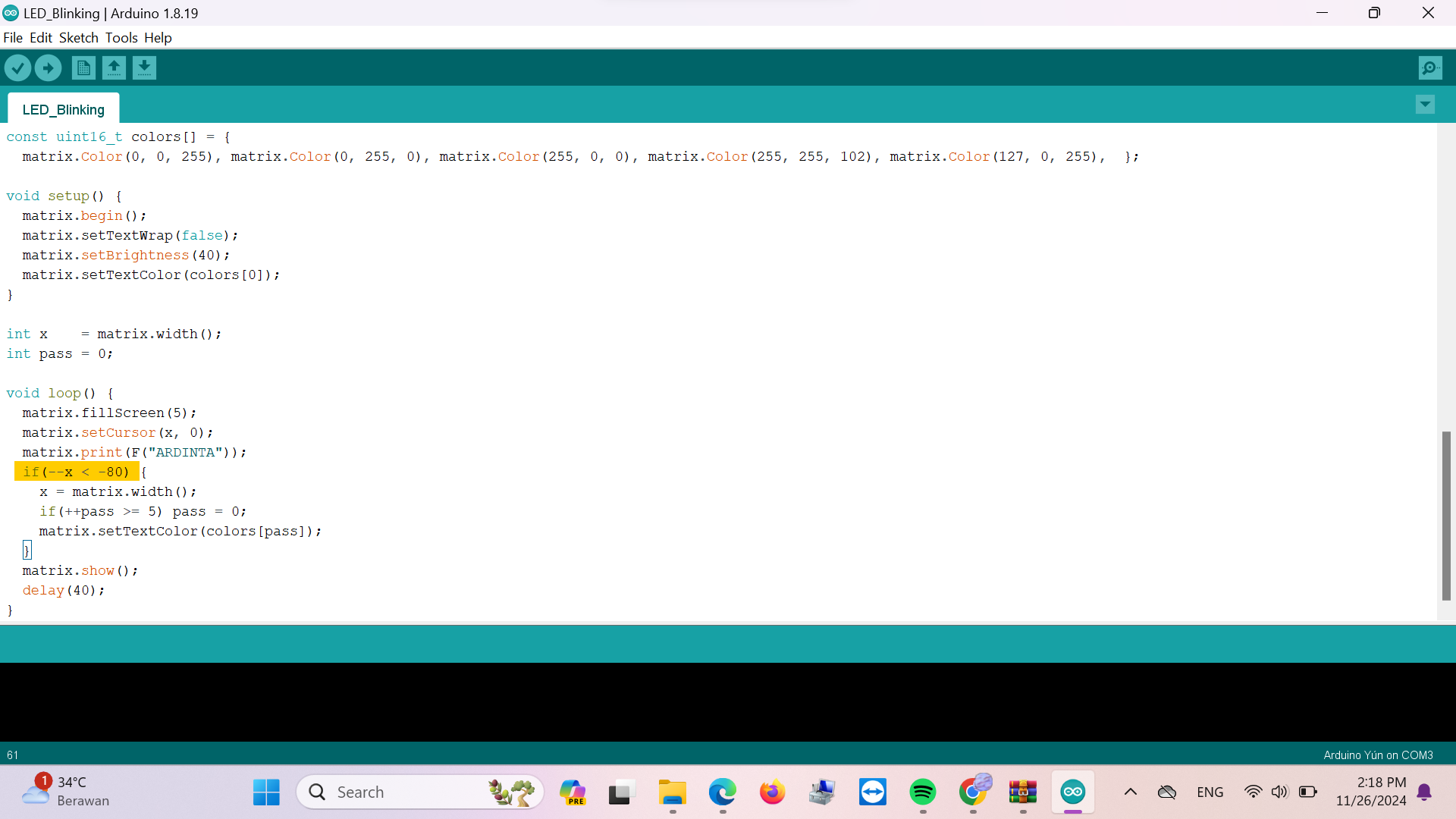Open the notifications bell icon
The image size is (1456, 819).
[x=1424, y=792]
